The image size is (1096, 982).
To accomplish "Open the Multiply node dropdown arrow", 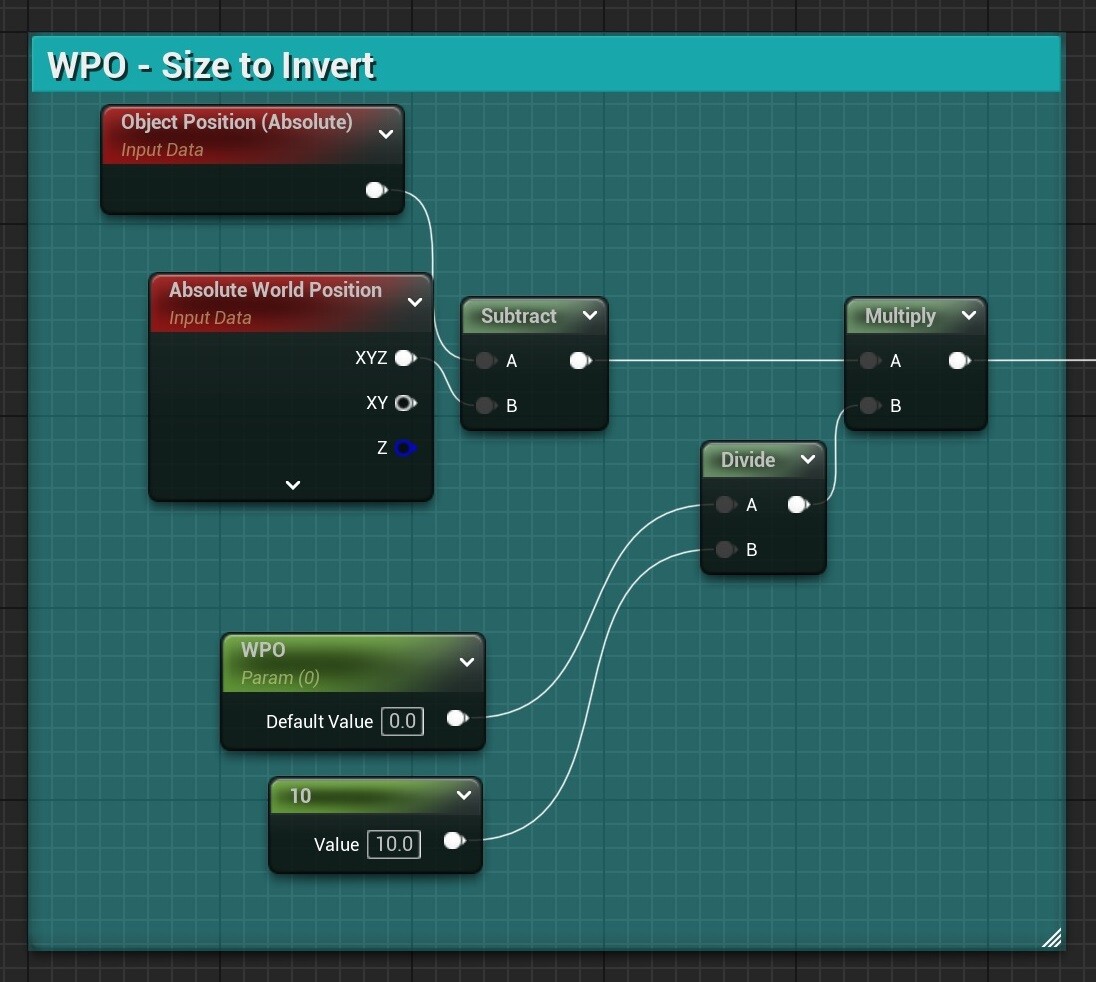I will [968, 316].
